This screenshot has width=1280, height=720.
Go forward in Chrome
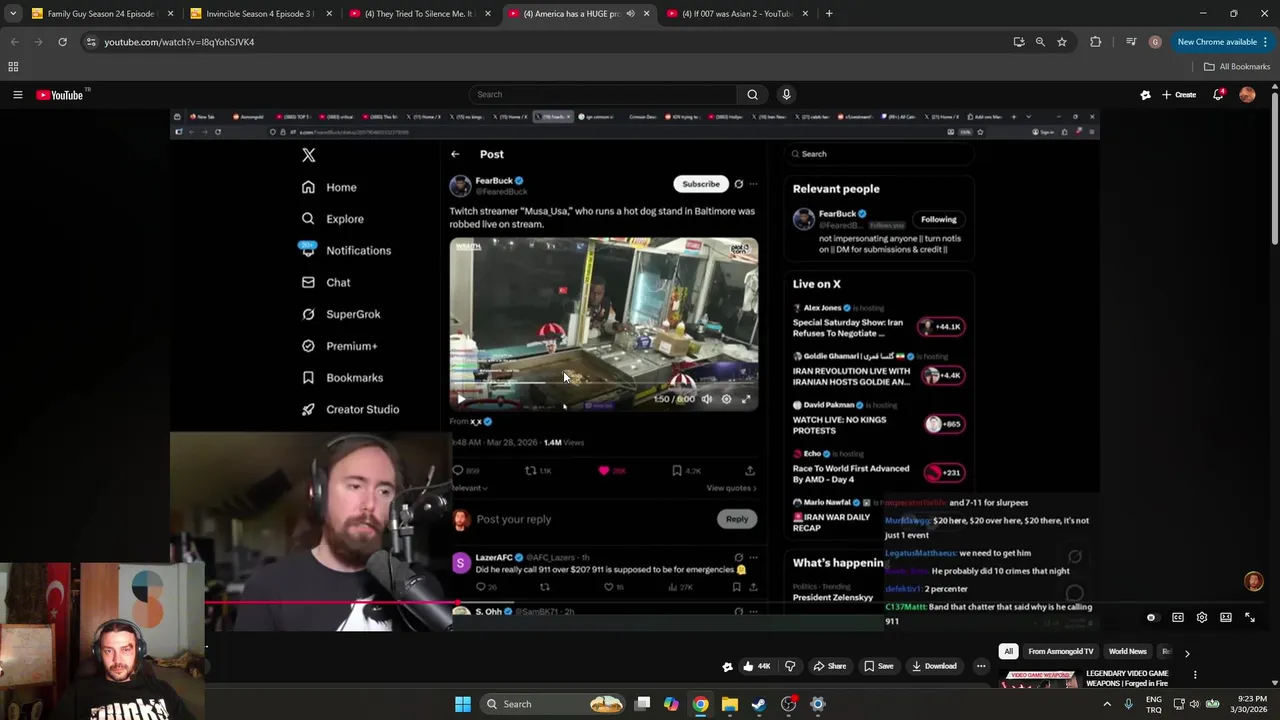[x=38, y=42]
